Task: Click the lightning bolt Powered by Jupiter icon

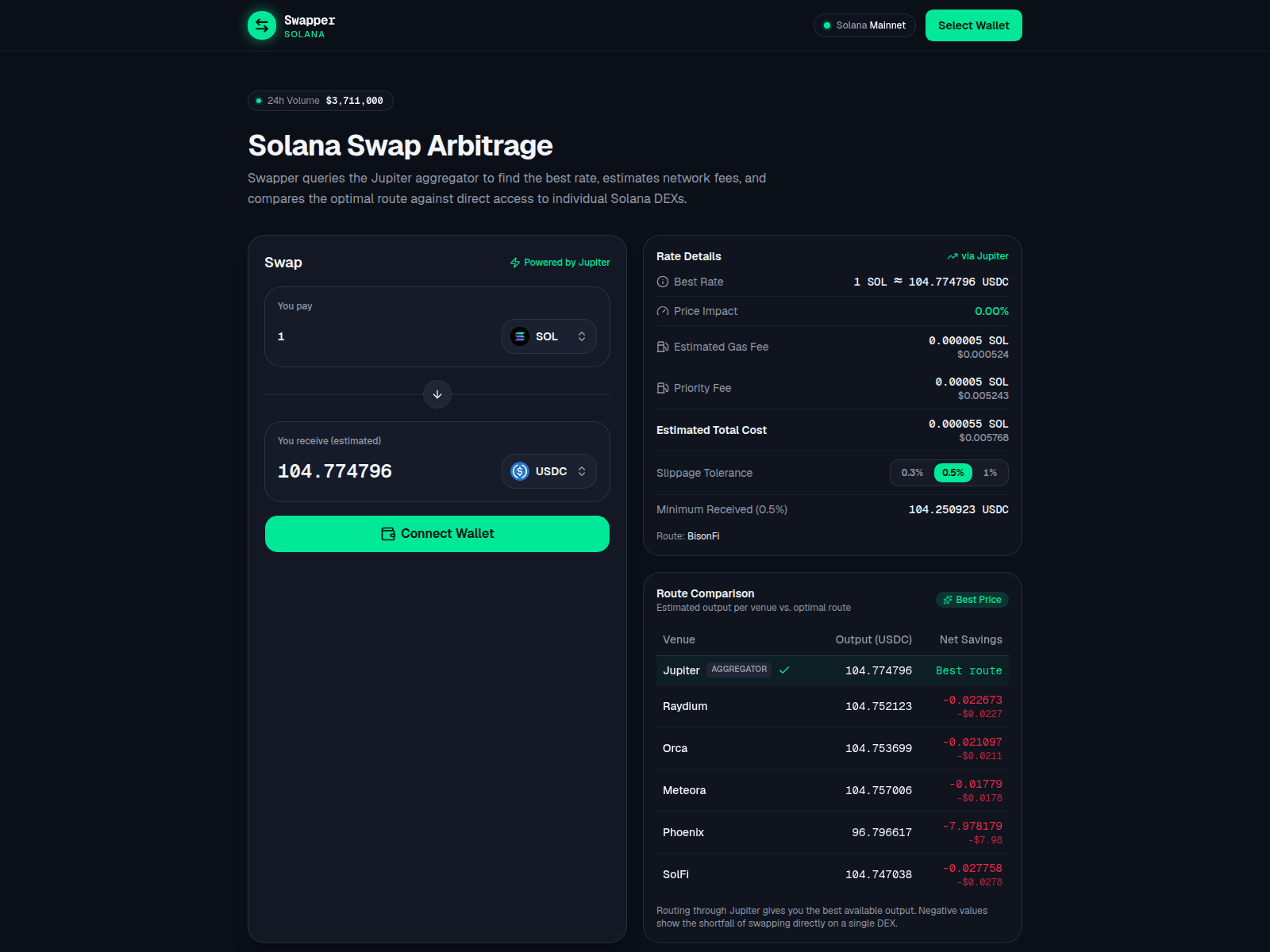Action: [x=515, y=263]
